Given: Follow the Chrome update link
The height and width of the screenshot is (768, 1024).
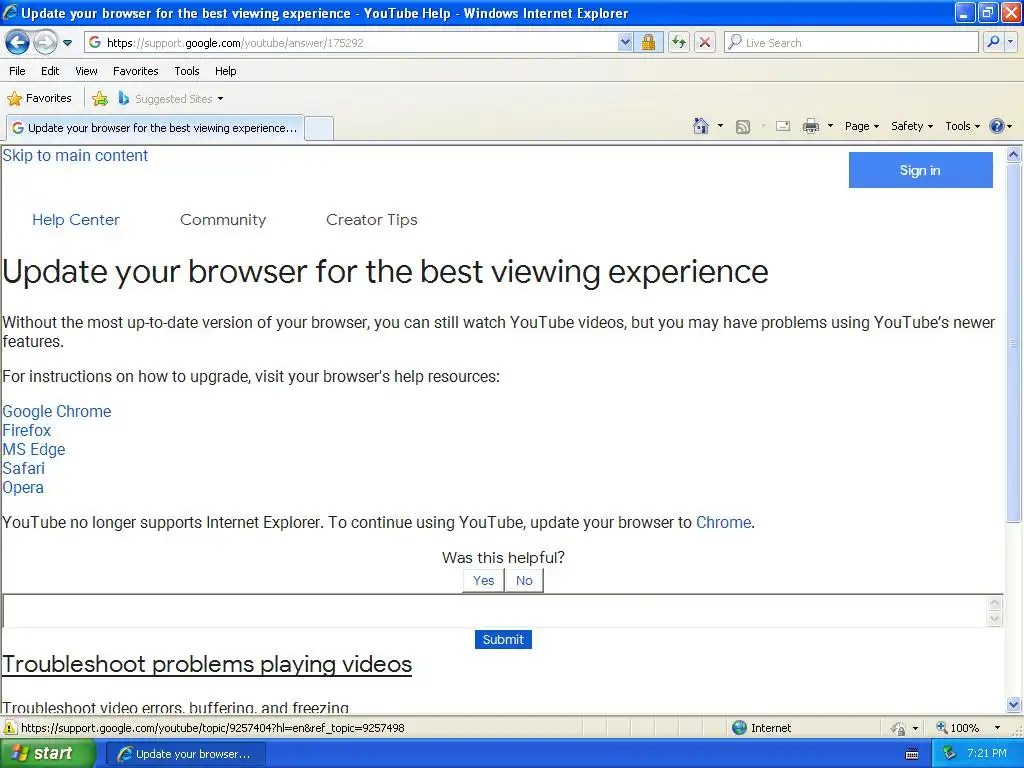Looking at the screenshot, I should pos(723,522).
